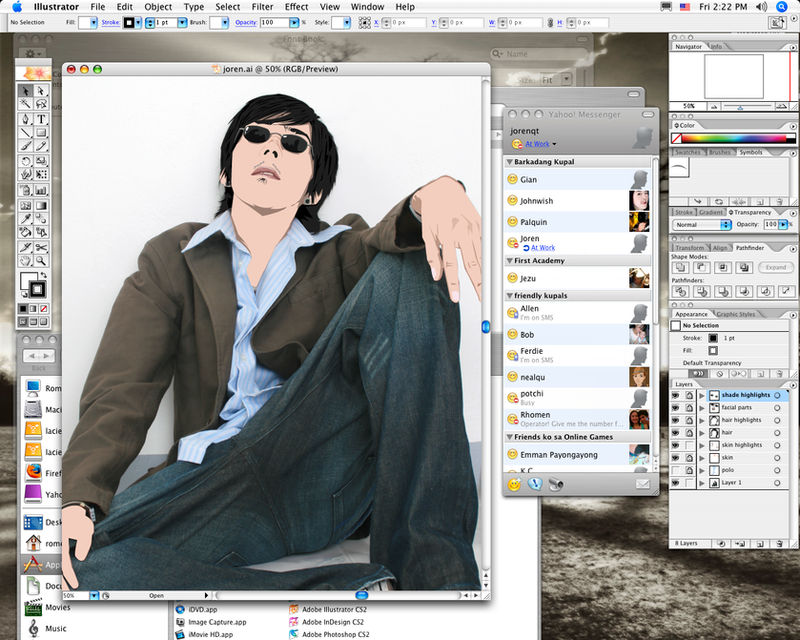Lock the skin highlights layer

tap(689, 445)
